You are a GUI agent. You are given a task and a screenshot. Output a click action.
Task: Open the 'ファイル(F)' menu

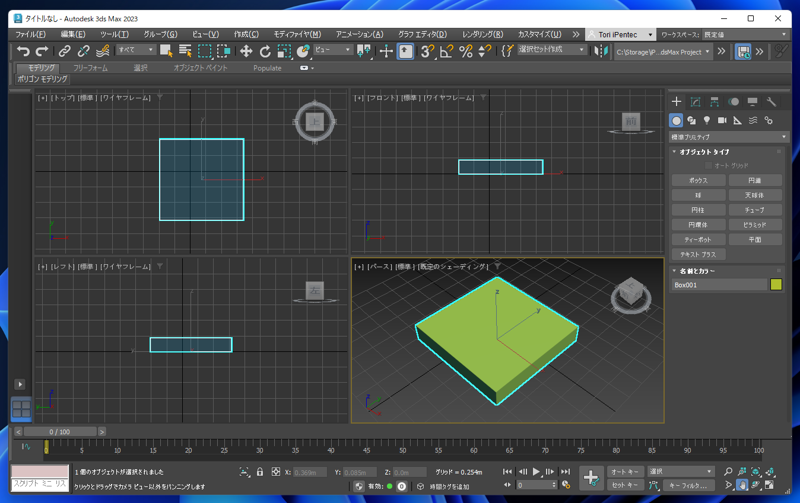pyautogui.click(x=30, y=34)
